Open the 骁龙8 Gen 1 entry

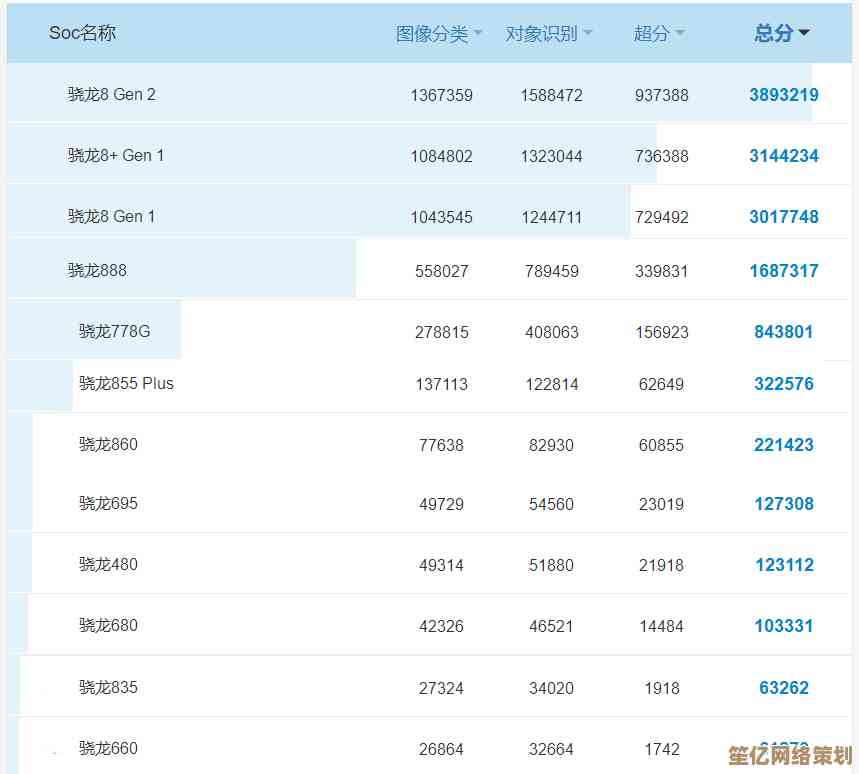pos(111,216)
